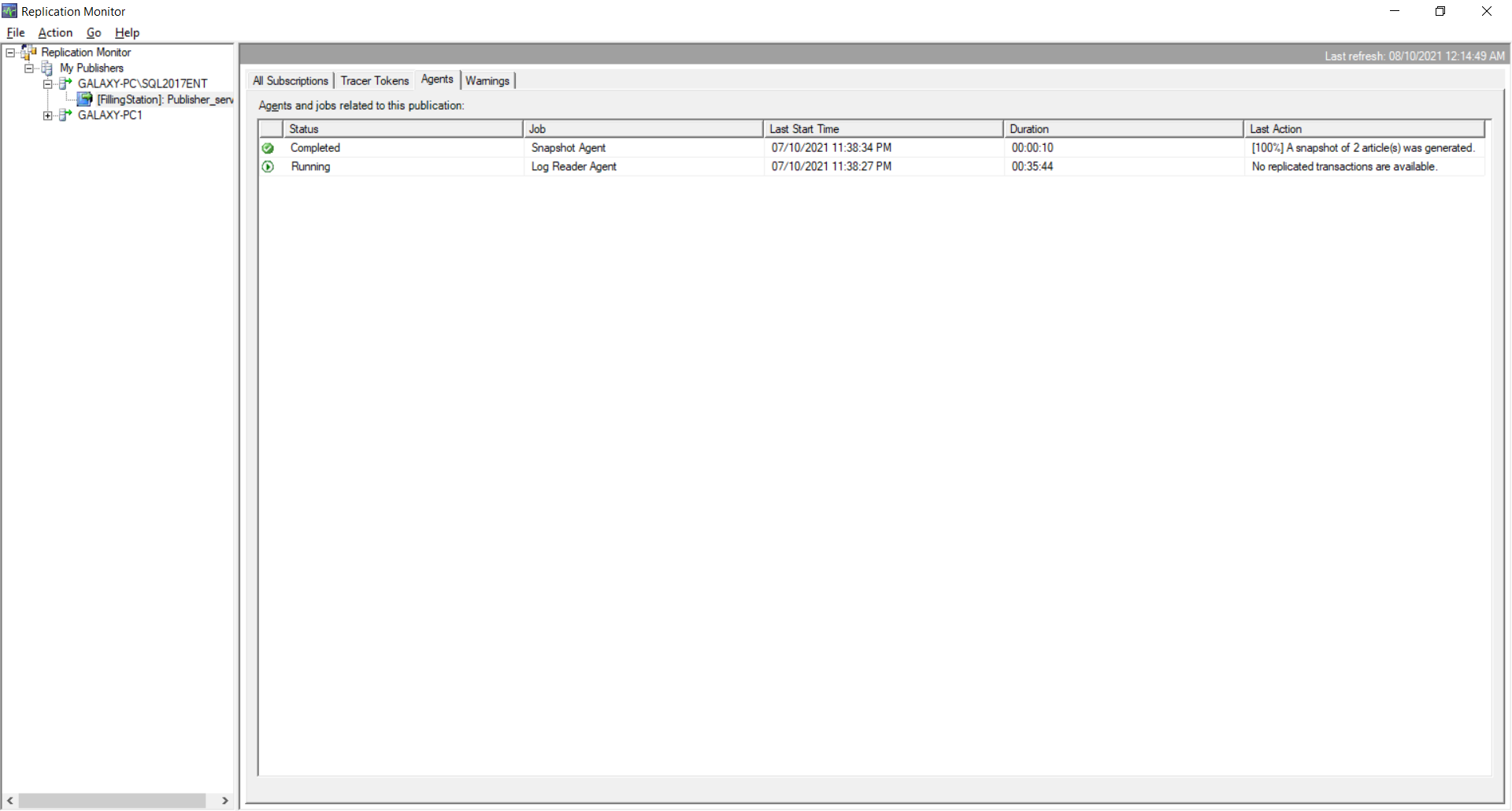
Task: Sort by the Duration column header
Action: point(1124,128)
